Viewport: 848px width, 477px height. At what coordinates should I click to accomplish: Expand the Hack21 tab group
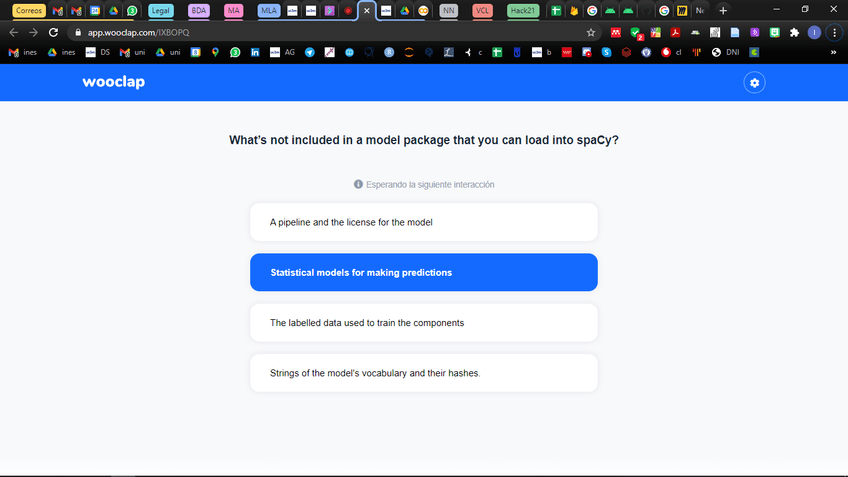tap(522, 10)
